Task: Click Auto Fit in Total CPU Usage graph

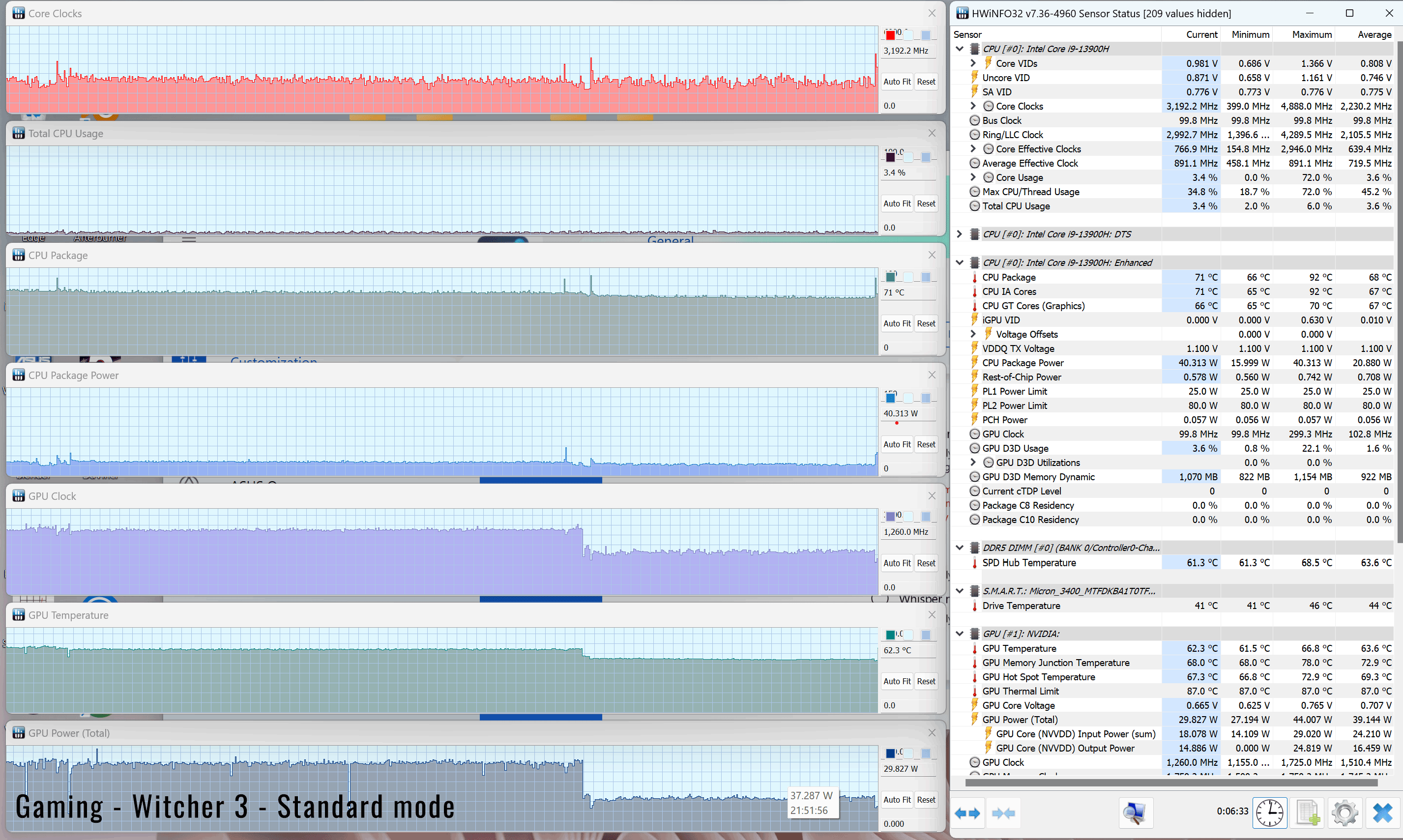Action: pos(897,203)
